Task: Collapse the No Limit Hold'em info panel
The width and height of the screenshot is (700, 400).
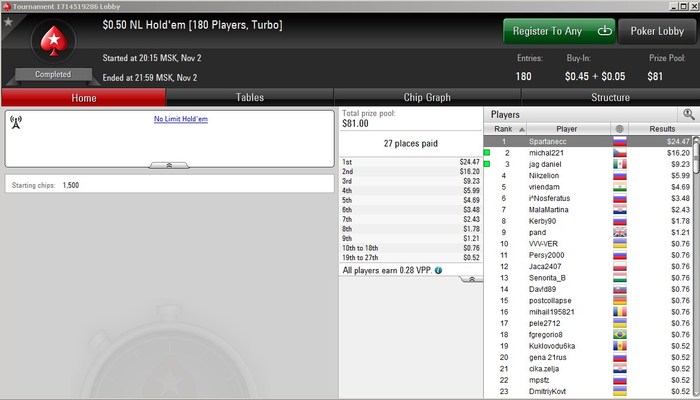Action: click(x=169, y=165)
